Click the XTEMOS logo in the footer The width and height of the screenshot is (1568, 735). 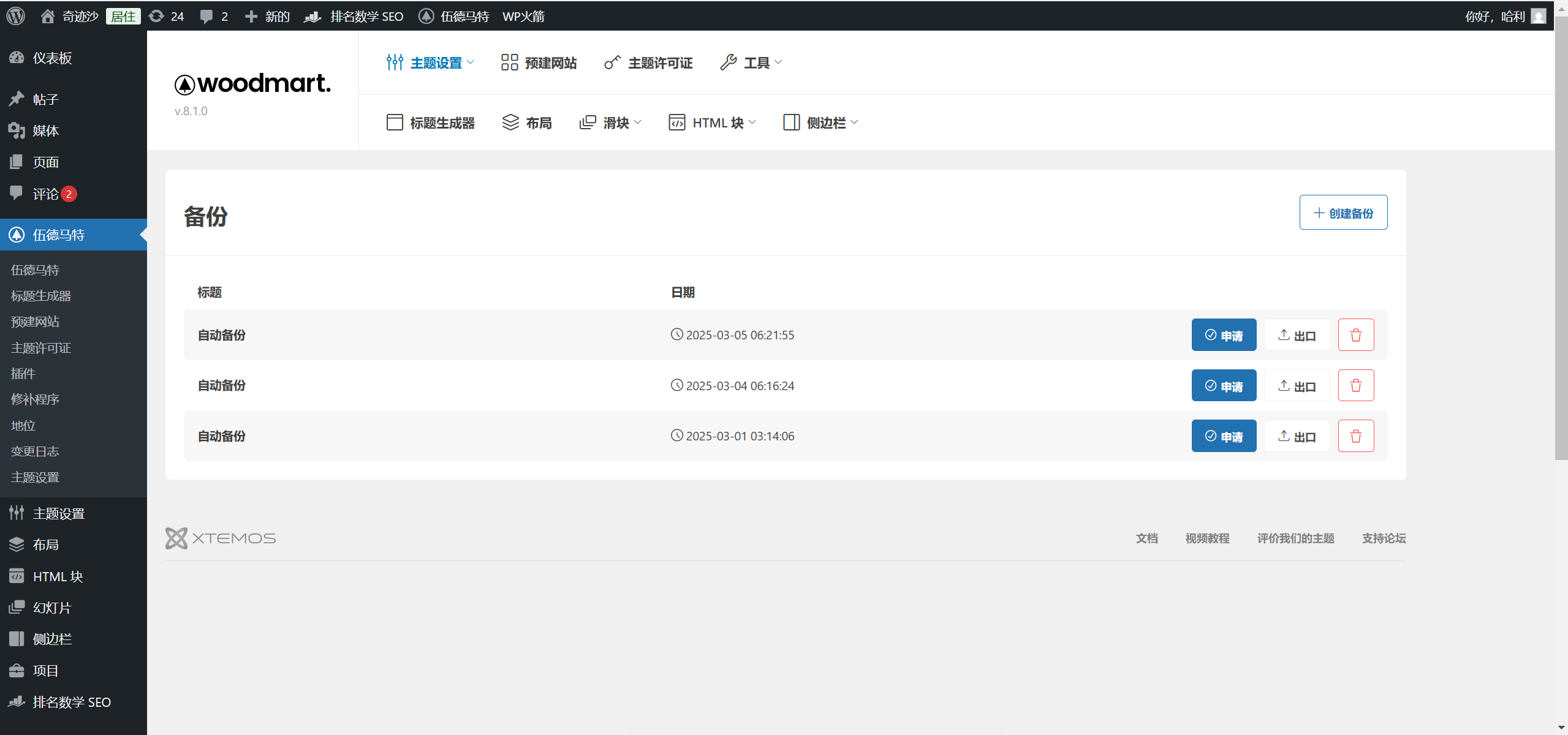click(x=220, y=538)
